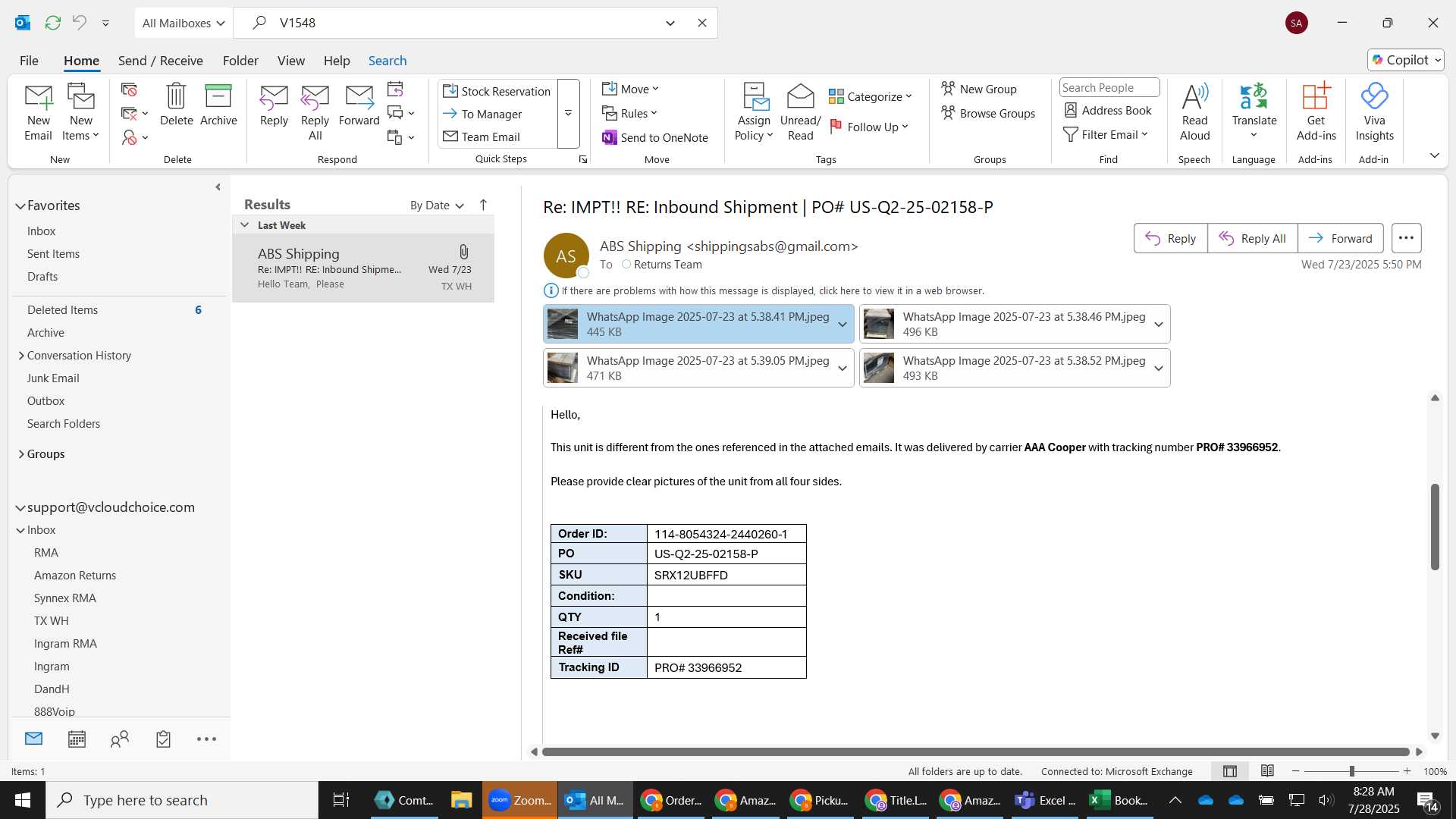Switch to Normal view in status bar

click(1230, 771)
